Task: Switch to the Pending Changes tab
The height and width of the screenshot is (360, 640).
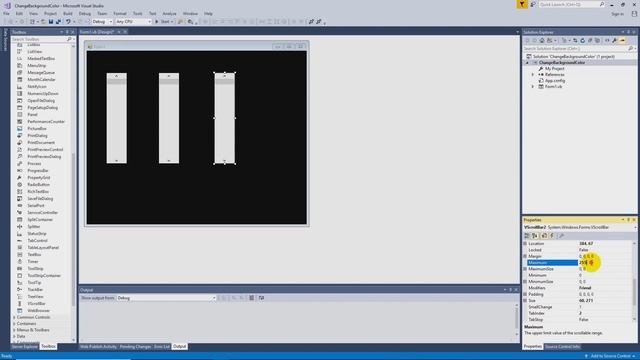Action: 135,347
